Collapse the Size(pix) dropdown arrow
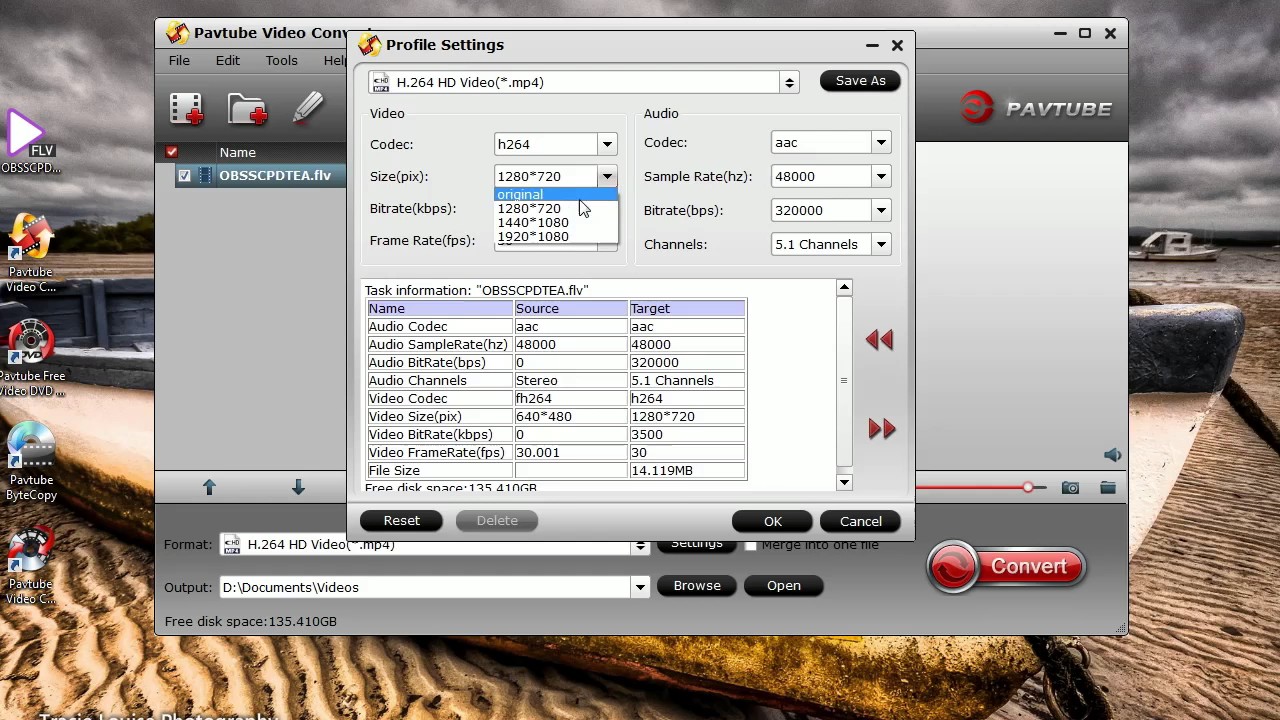 pyautogui.click(x=607, y=177)
